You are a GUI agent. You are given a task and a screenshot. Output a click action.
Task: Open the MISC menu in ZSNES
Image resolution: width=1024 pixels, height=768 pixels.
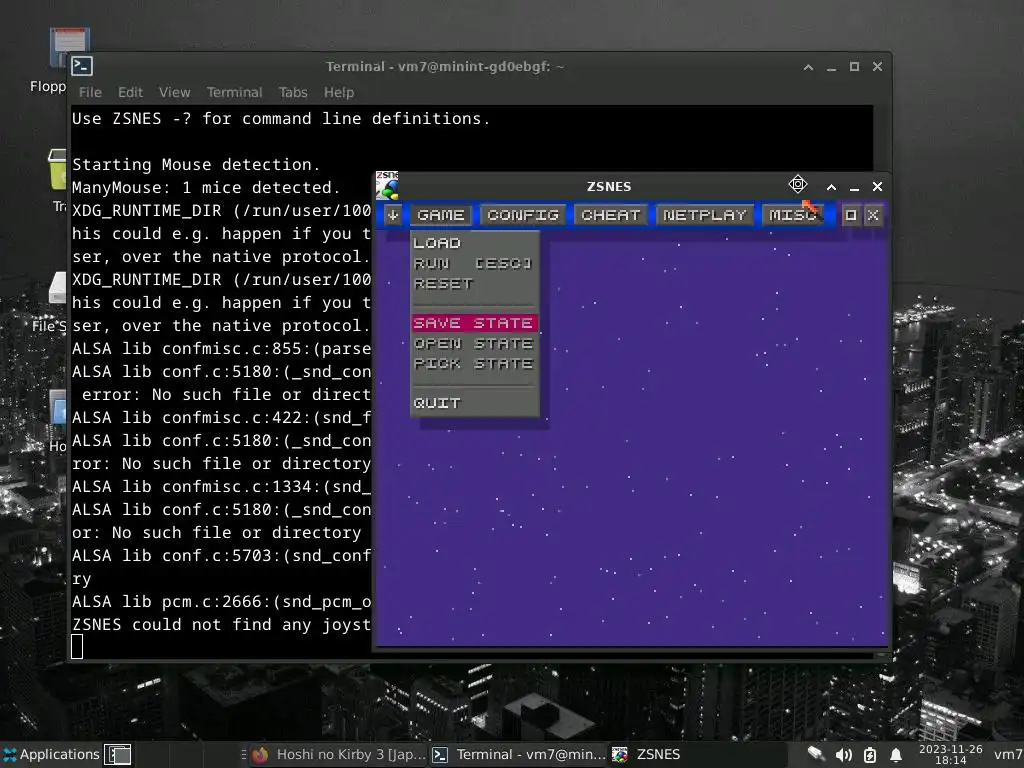tap(793, 215)
